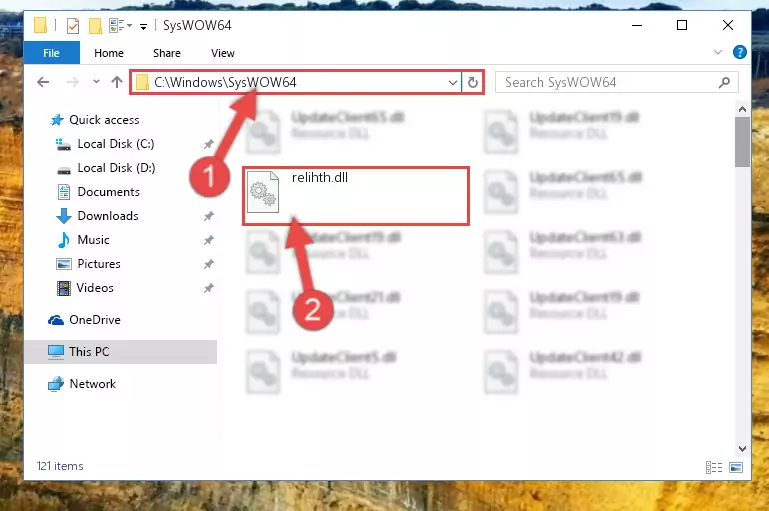
Task: Expand the ribbon with the chevron
Action: (718, 52)
